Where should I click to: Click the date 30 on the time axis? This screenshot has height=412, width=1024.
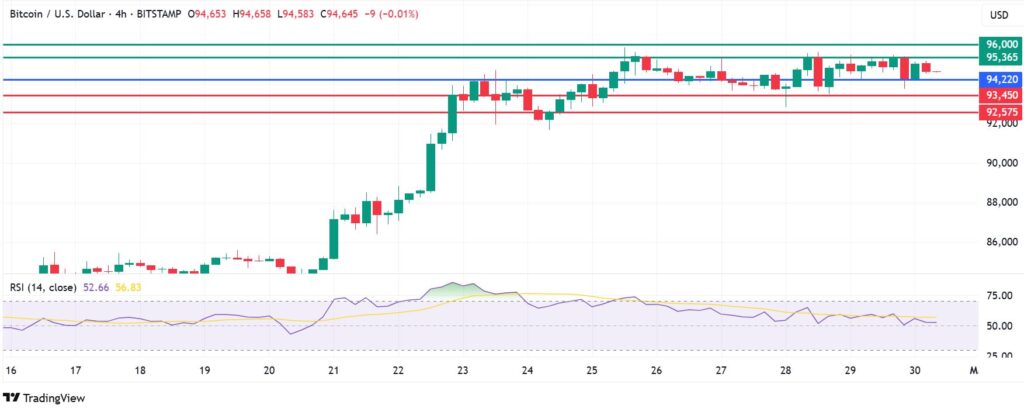pos(913,369)
